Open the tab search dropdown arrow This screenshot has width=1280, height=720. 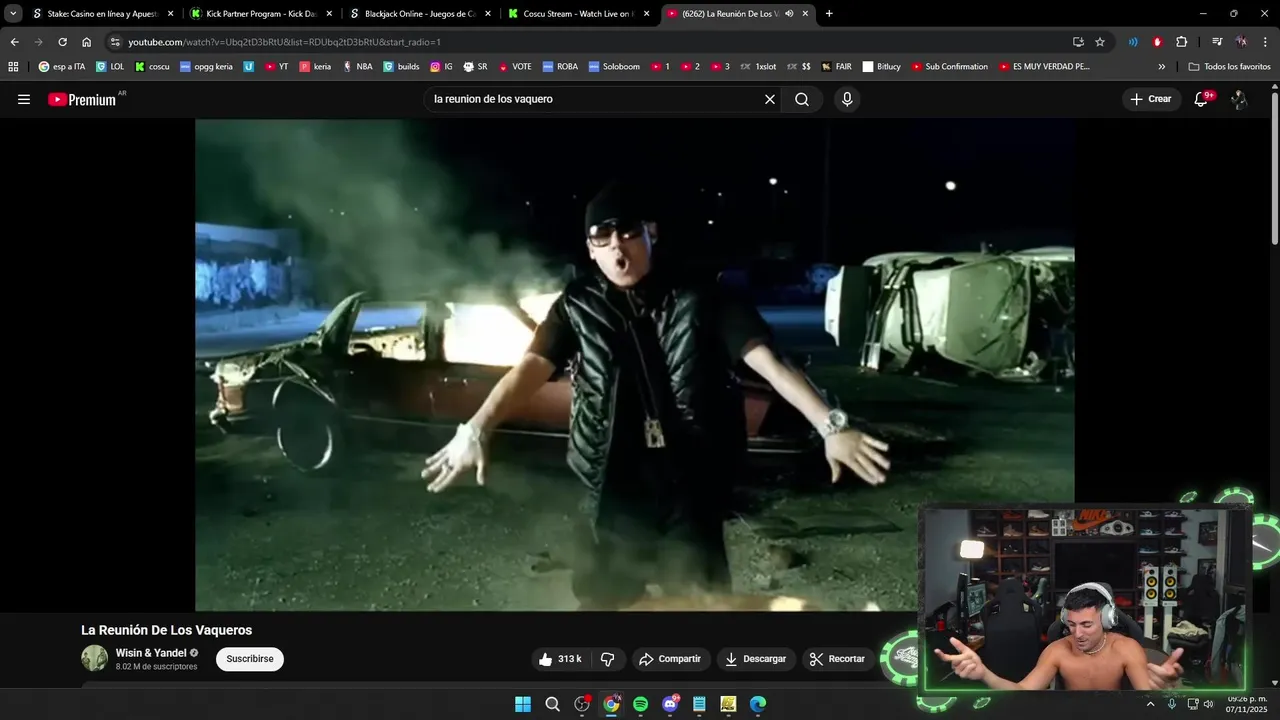click(13, 14)
